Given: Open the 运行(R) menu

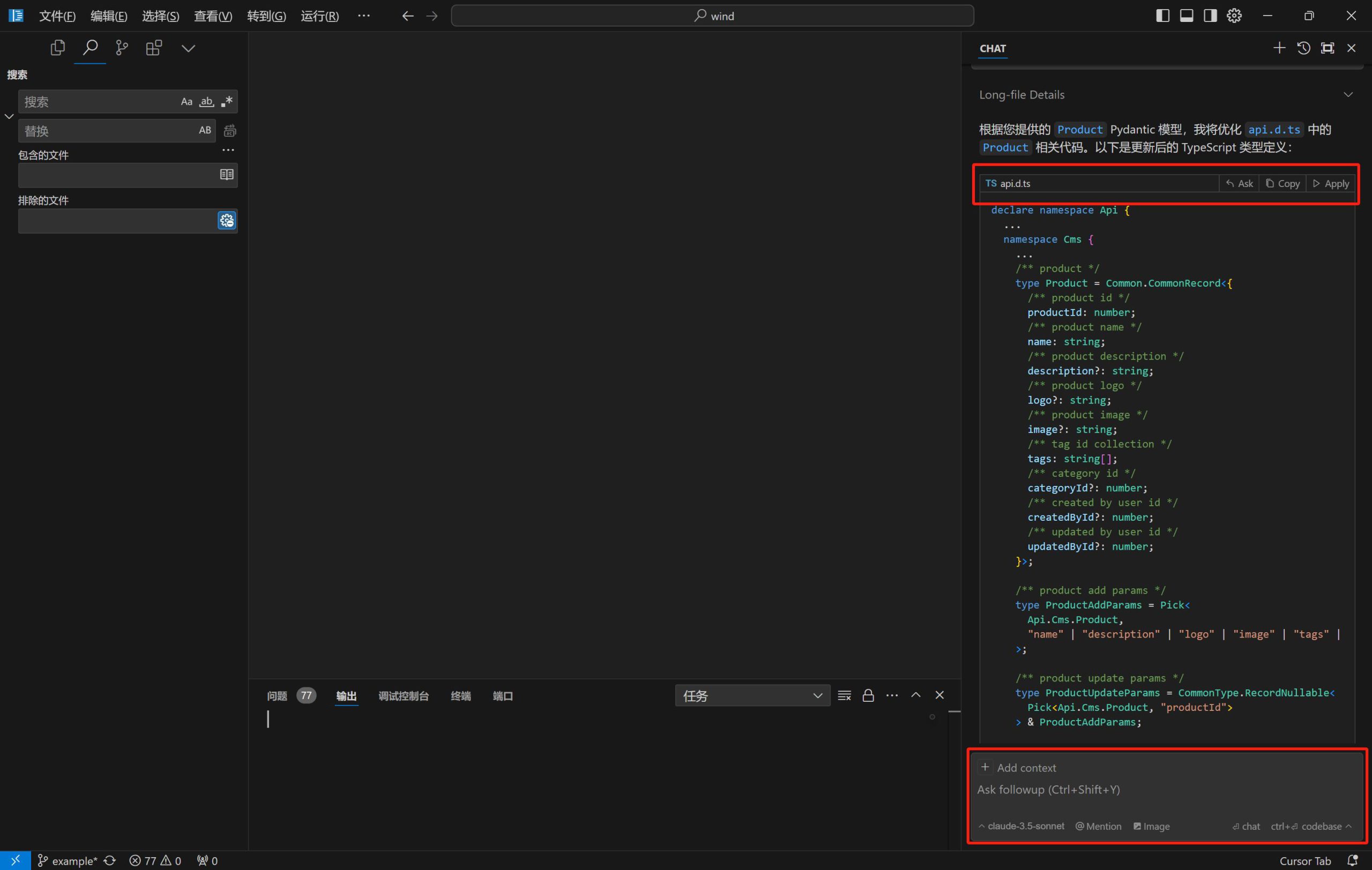Looking at the screenshot, I should click(x=319, y=16).
